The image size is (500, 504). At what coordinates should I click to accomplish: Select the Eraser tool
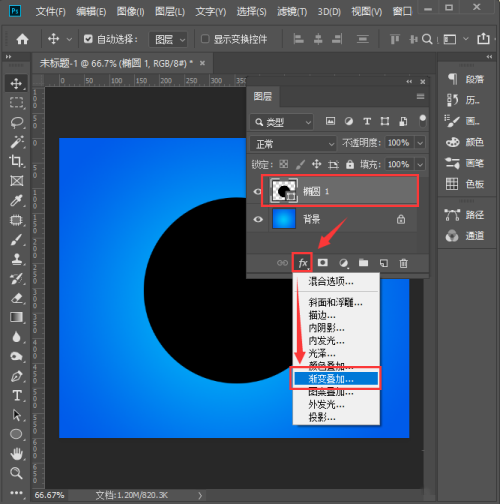(x=16, y=298)
